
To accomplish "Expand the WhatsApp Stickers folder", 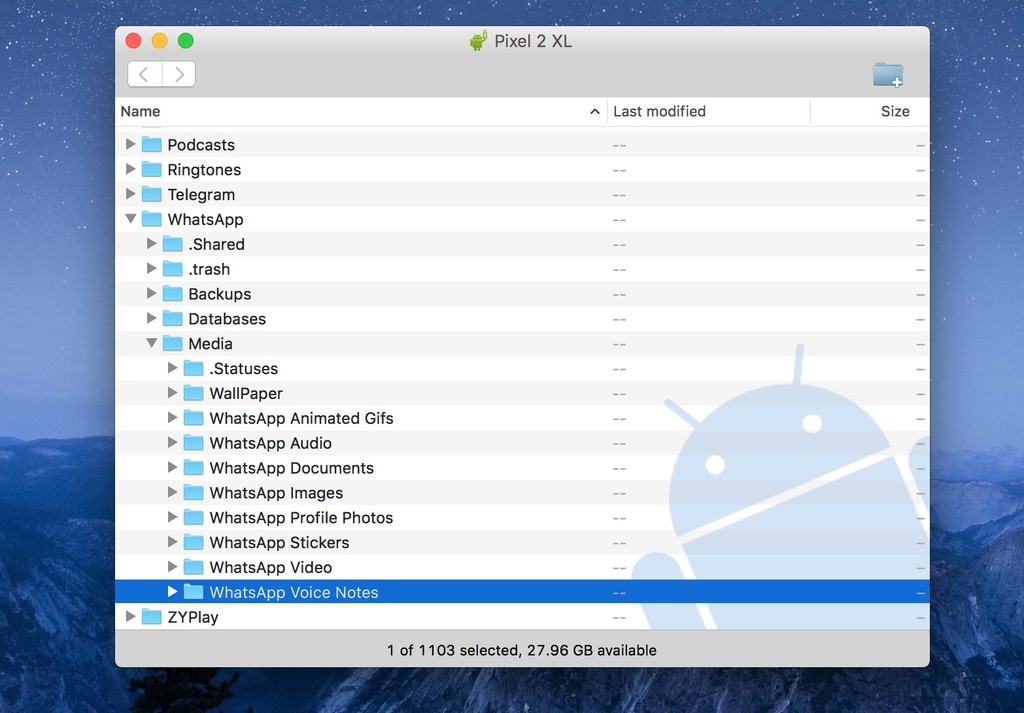I will coord(172,542).
